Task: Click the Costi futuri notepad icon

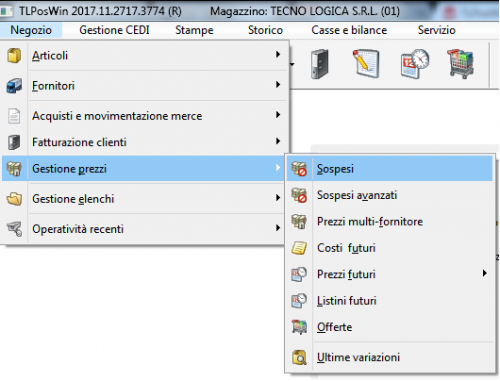Action: pos(299,248)
